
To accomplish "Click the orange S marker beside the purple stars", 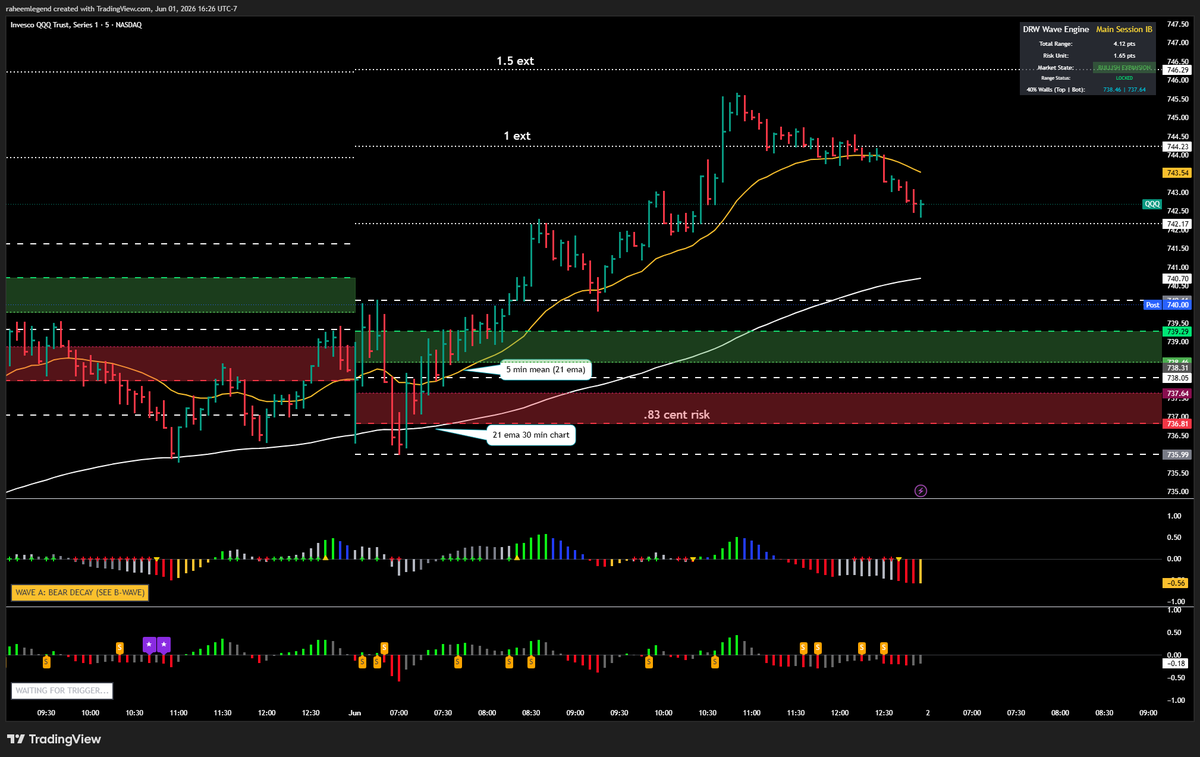I will (121, 646).
